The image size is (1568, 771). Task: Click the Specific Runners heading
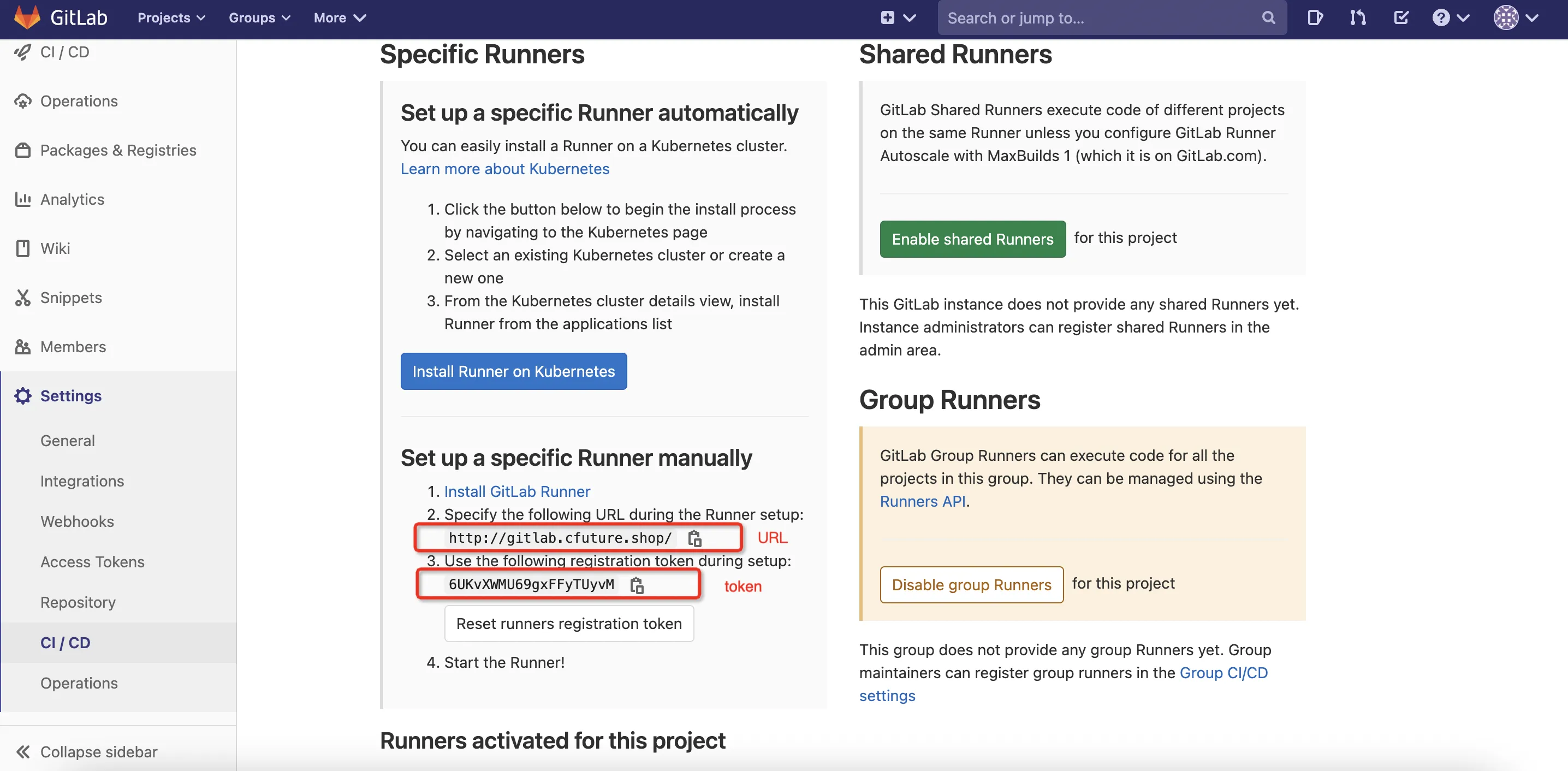pos(482,54)
